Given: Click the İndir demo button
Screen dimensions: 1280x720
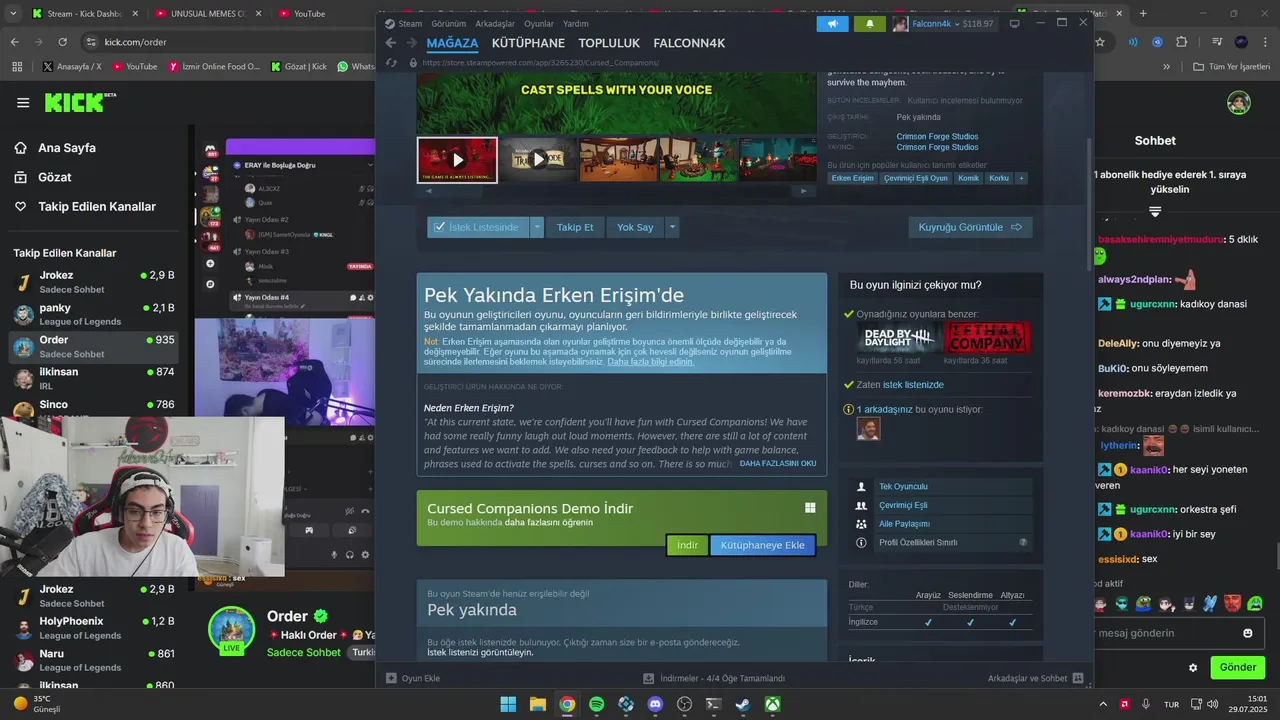Looking at the screenshot, I should 687,545.
